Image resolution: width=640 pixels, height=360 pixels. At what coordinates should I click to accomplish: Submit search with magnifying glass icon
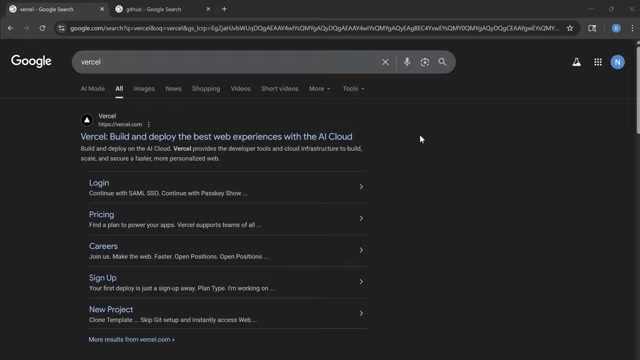(442, 62)
